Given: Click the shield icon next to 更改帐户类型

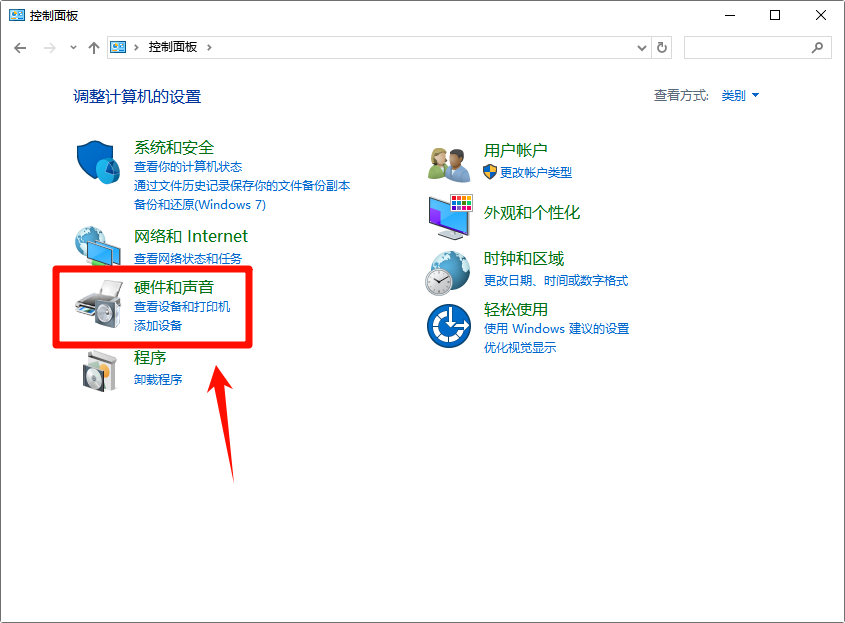Looking at the screenshot, I should 489,172.
